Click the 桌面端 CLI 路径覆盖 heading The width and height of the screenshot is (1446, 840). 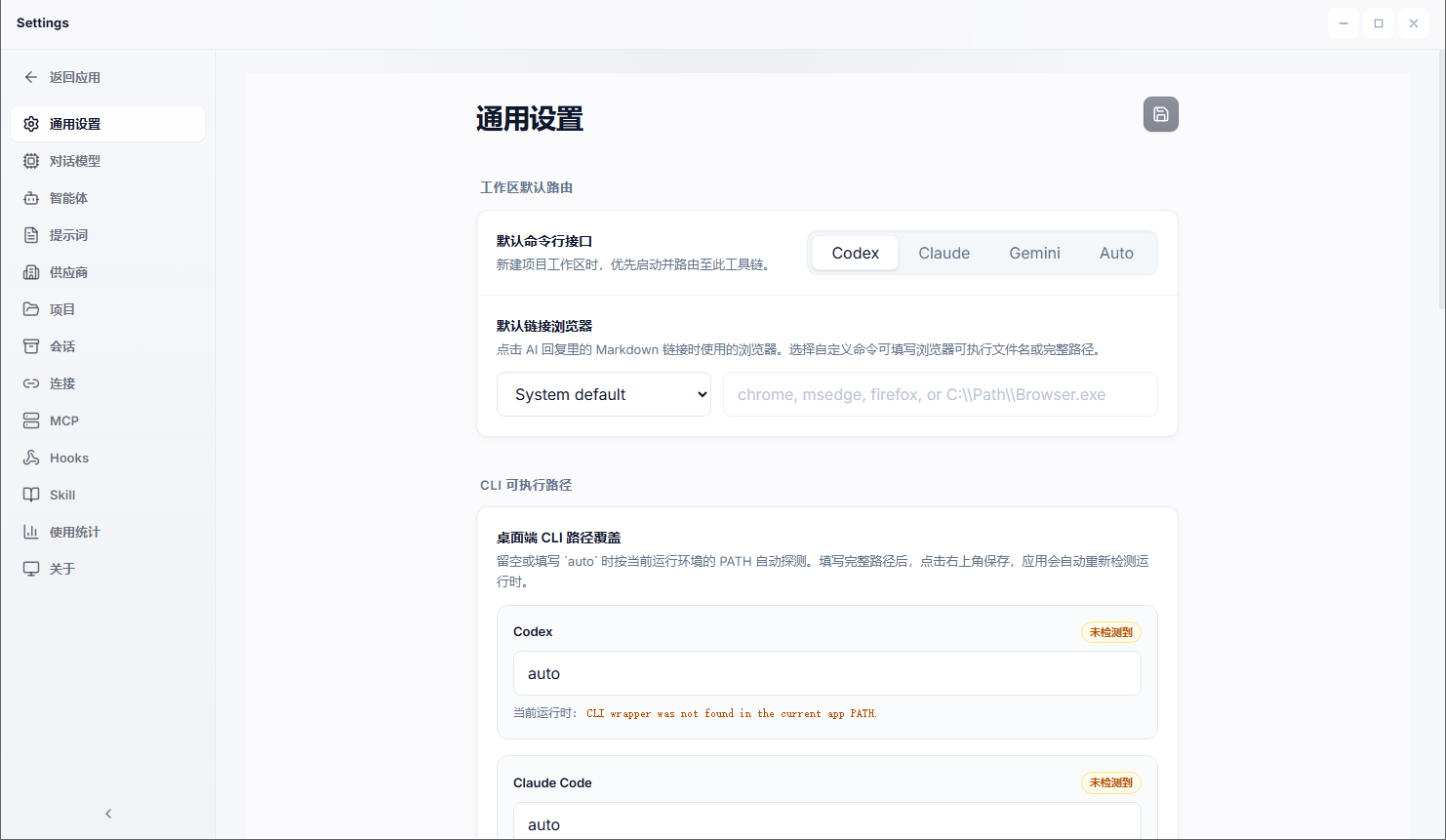point(559,538)
